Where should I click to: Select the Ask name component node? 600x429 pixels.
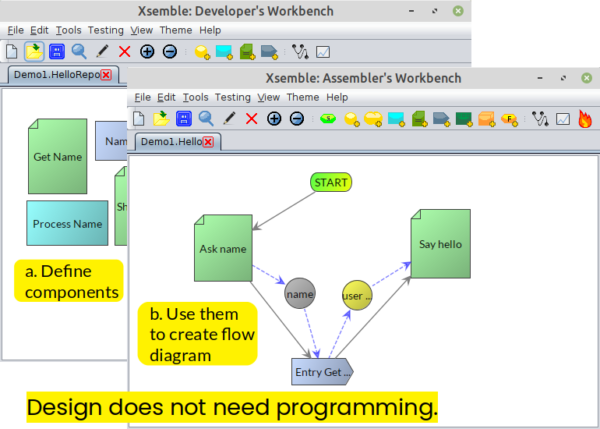pyautogui.click(x=222, y=249)
